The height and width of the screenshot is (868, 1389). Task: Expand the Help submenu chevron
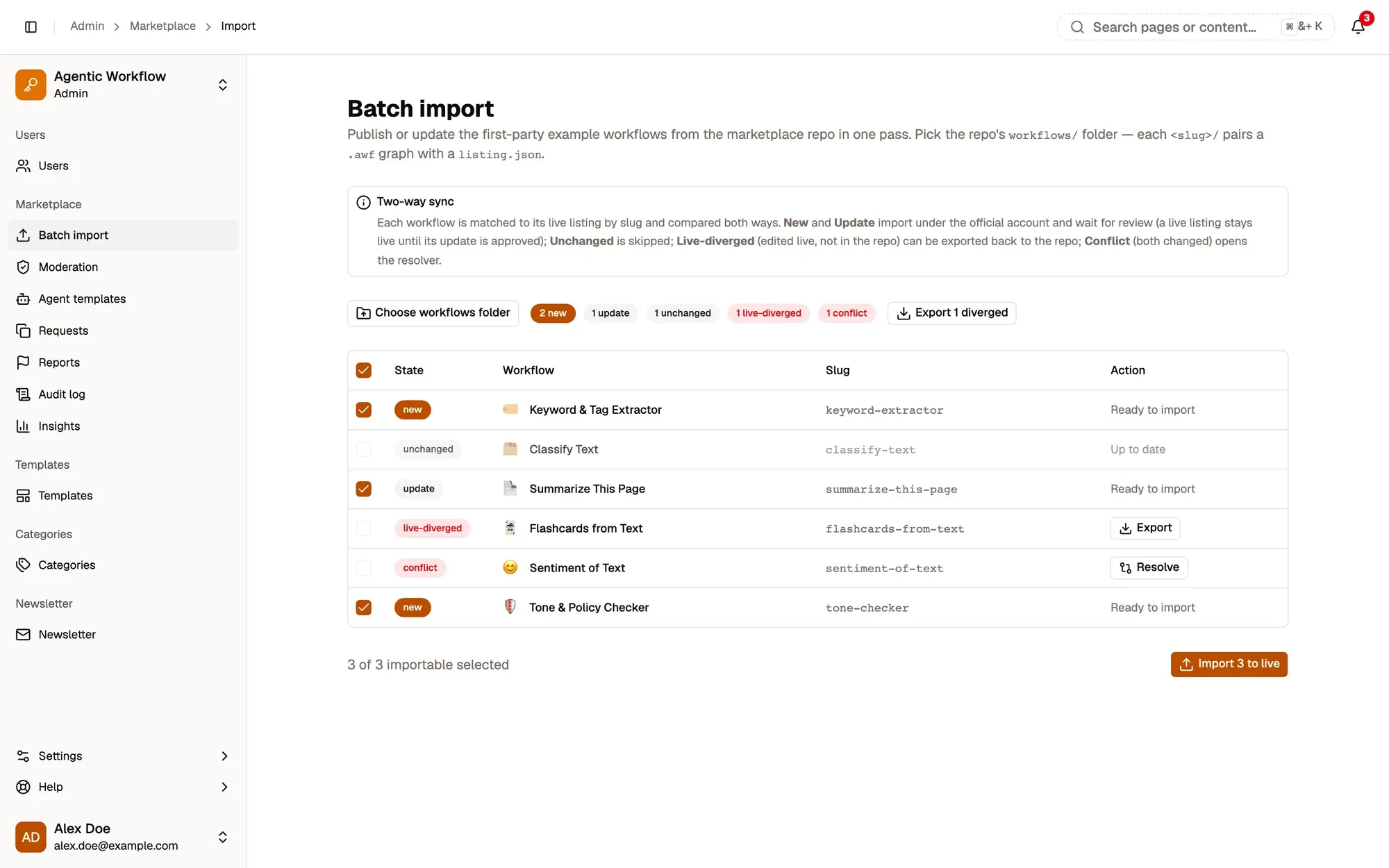[224, 787]
